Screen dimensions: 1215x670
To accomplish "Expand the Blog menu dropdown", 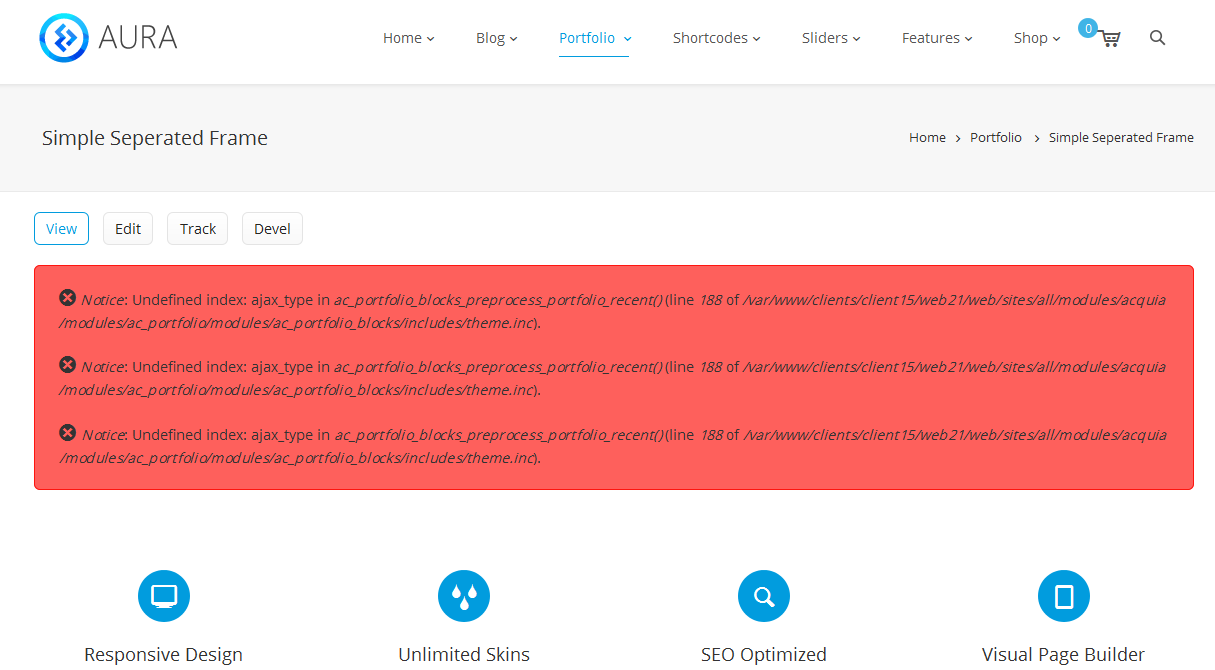I will point(496,38).
